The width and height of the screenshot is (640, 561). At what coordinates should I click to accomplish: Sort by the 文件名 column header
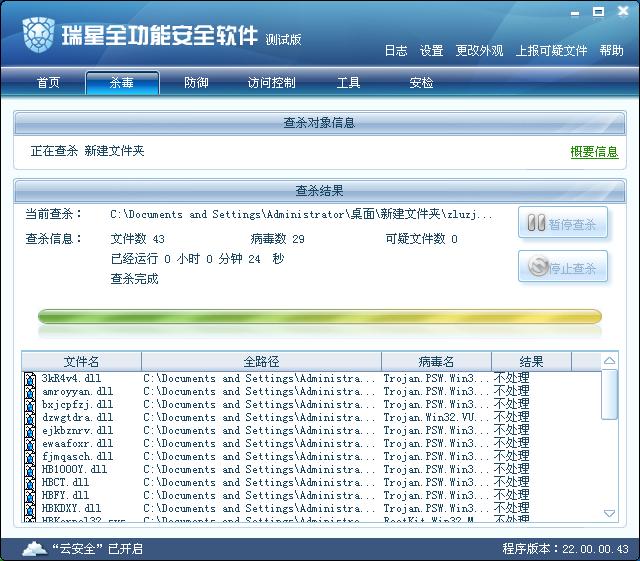(81, 361)
